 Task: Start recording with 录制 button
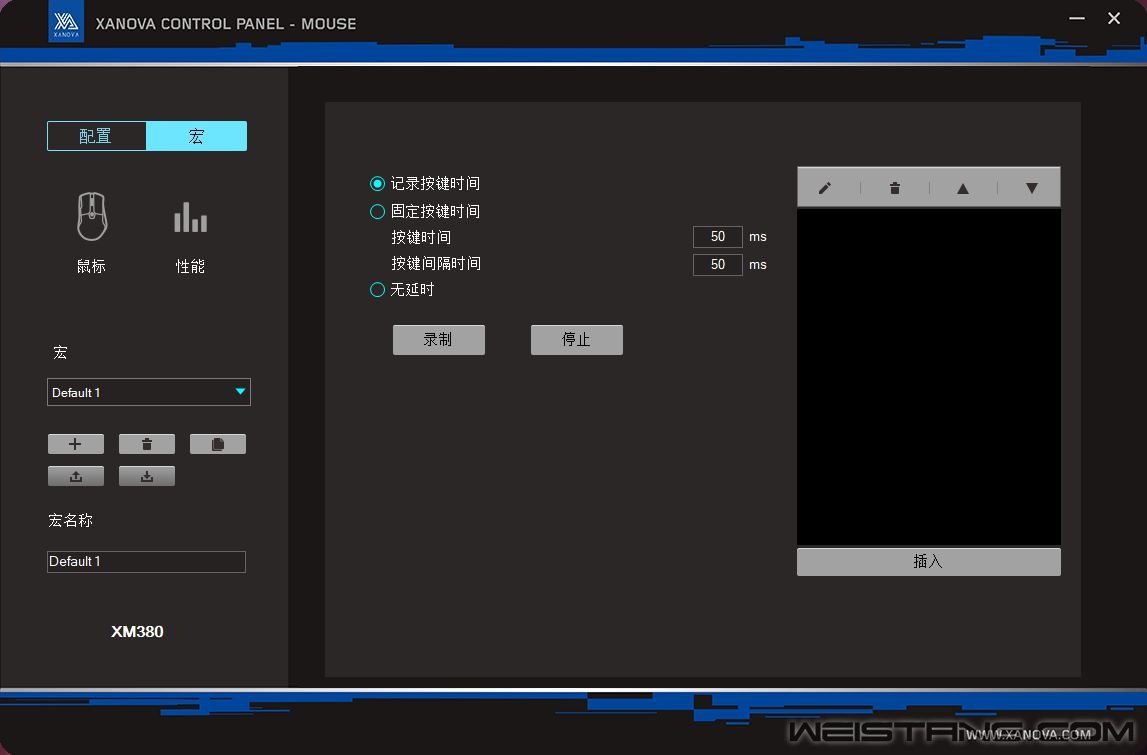(438, 339)
